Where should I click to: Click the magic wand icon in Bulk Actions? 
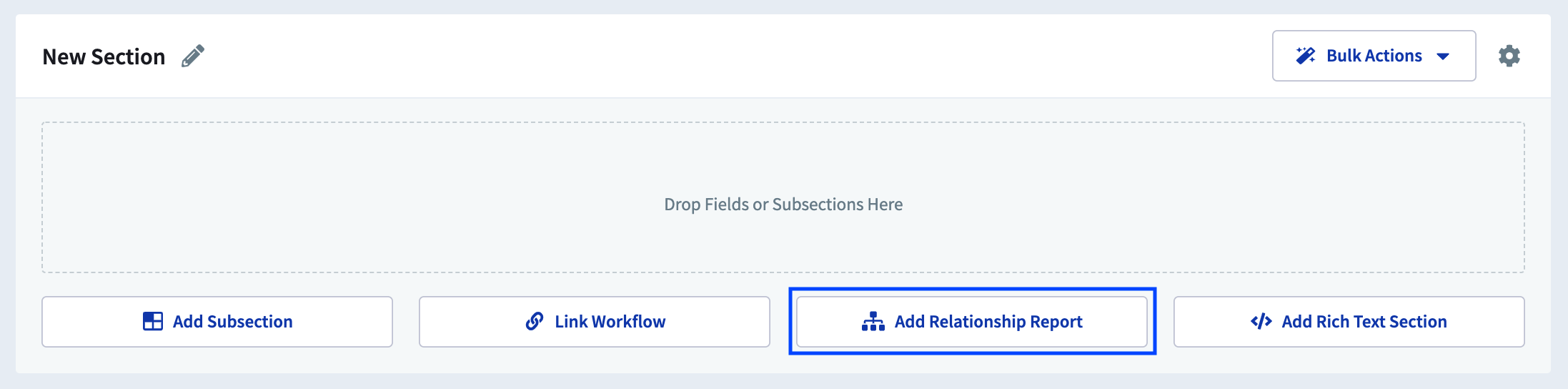pos(1306,56)
